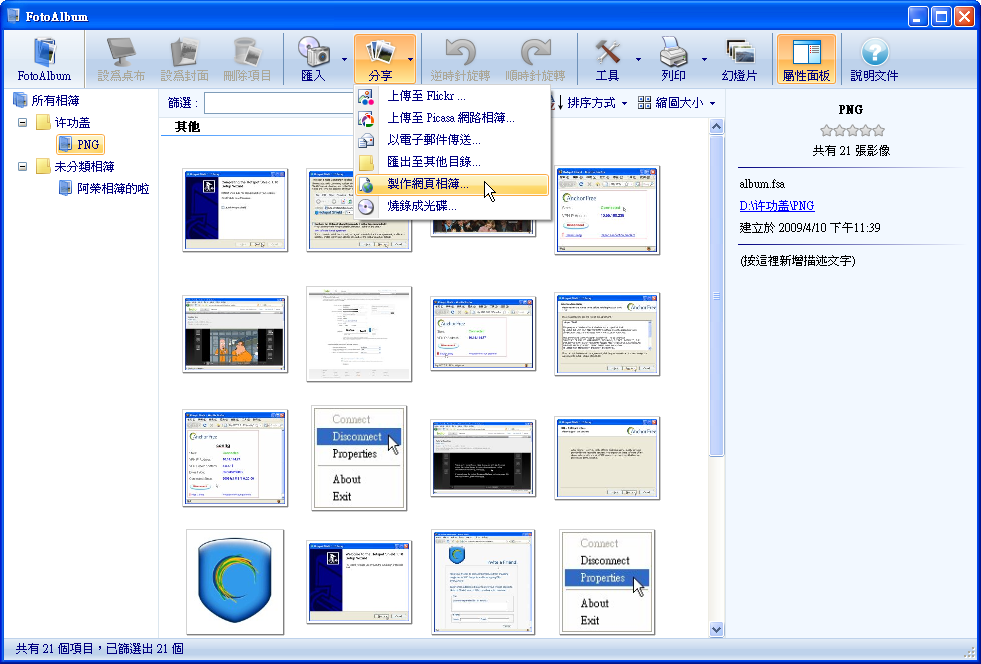Choose 上傳至 Flickr menu item
The height and width of the screenshot is (664, 981).
[x=452, y=96]
